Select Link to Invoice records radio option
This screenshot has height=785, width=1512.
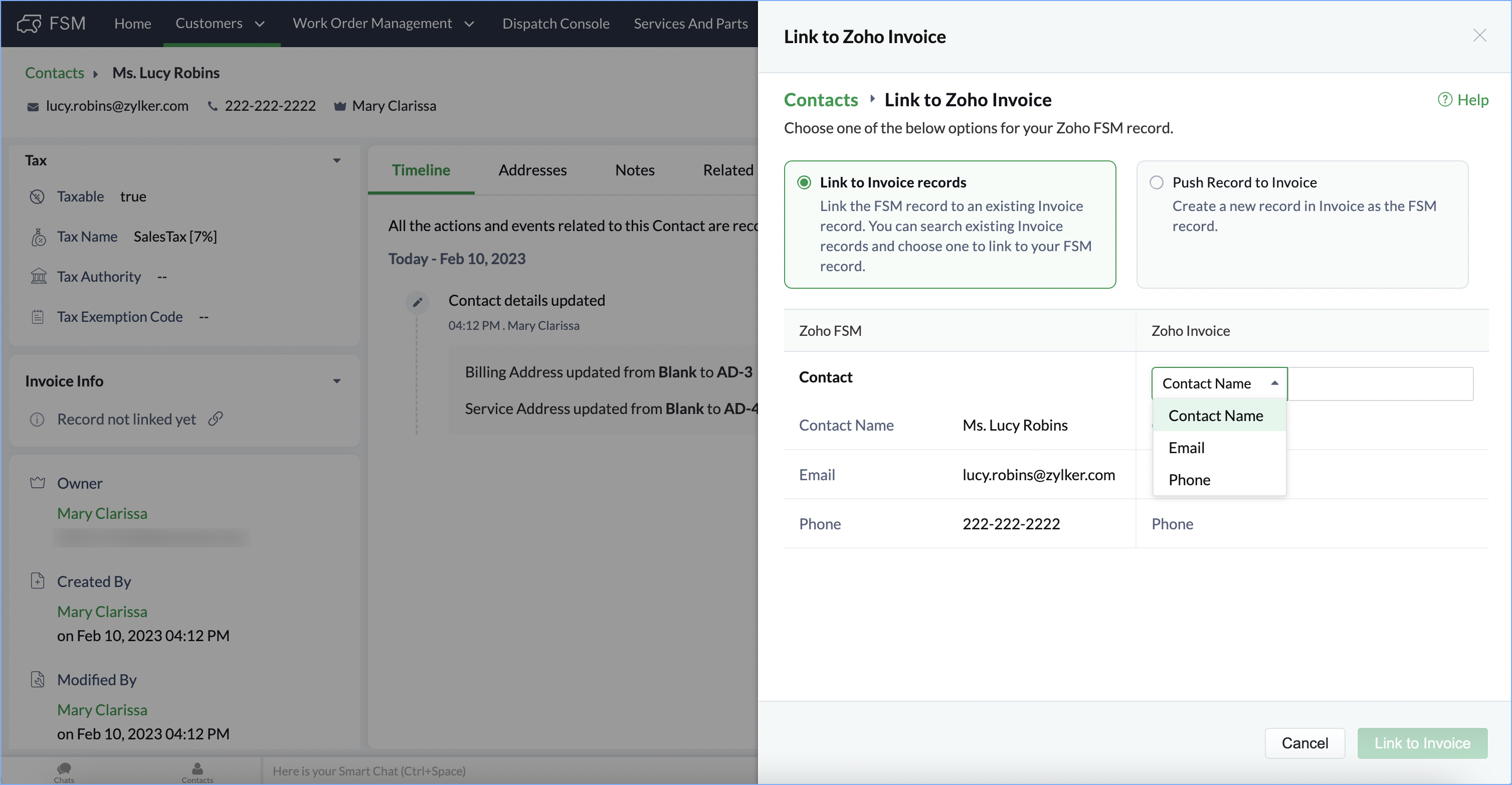[x=804, y=182]
